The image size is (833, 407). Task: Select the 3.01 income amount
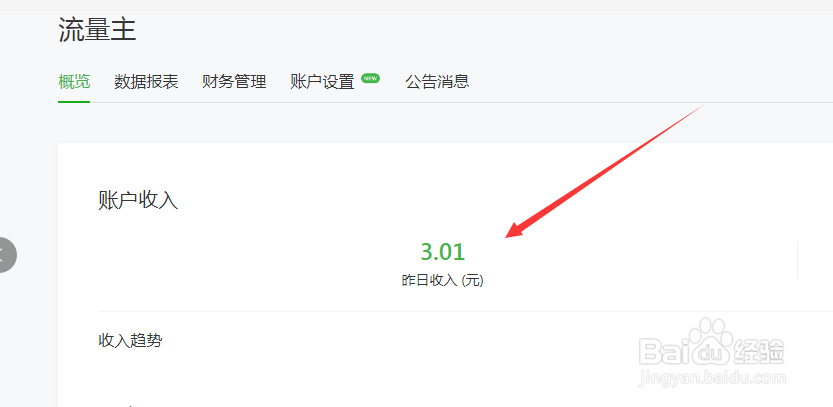(x=443, y=251)
